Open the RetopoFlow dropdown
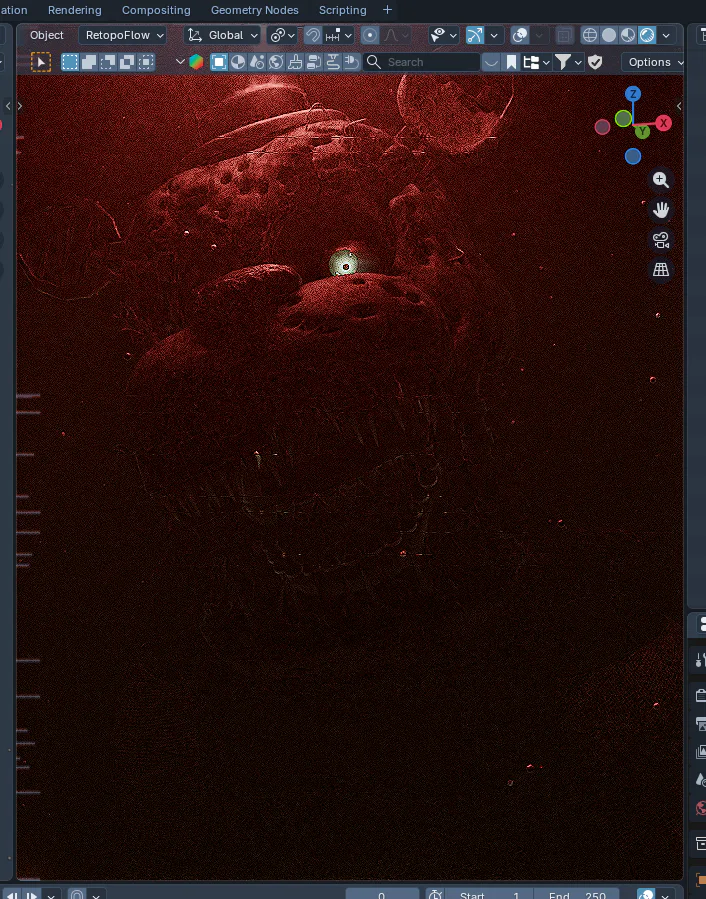This screenshot has height=899, width=706. point(123,35)
